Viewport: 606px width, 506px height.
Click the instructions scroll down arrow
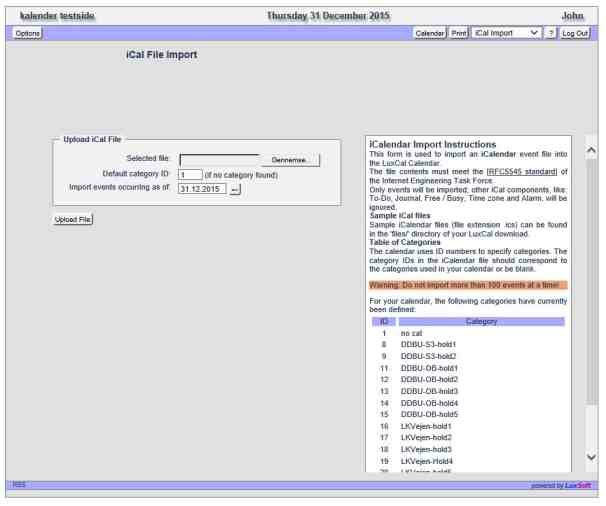click(x=591, y=457)
